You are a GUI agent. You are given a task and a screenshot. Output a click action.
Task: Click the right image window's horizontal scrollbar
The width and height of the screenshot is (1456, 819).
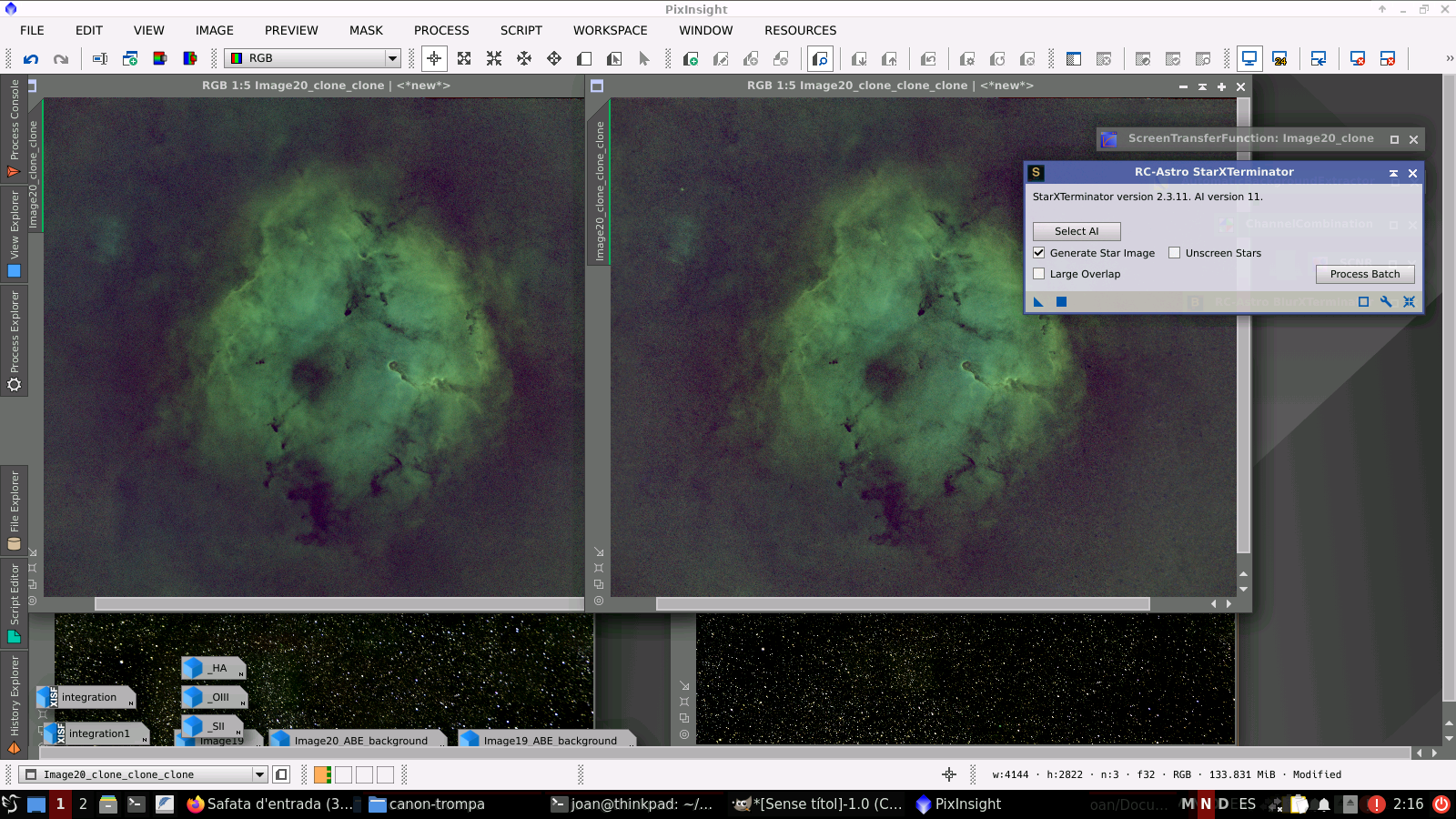point(902,604)
